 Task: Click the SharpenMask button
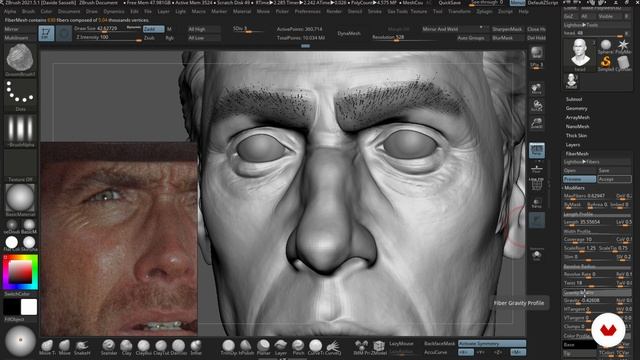pos(507,29)
